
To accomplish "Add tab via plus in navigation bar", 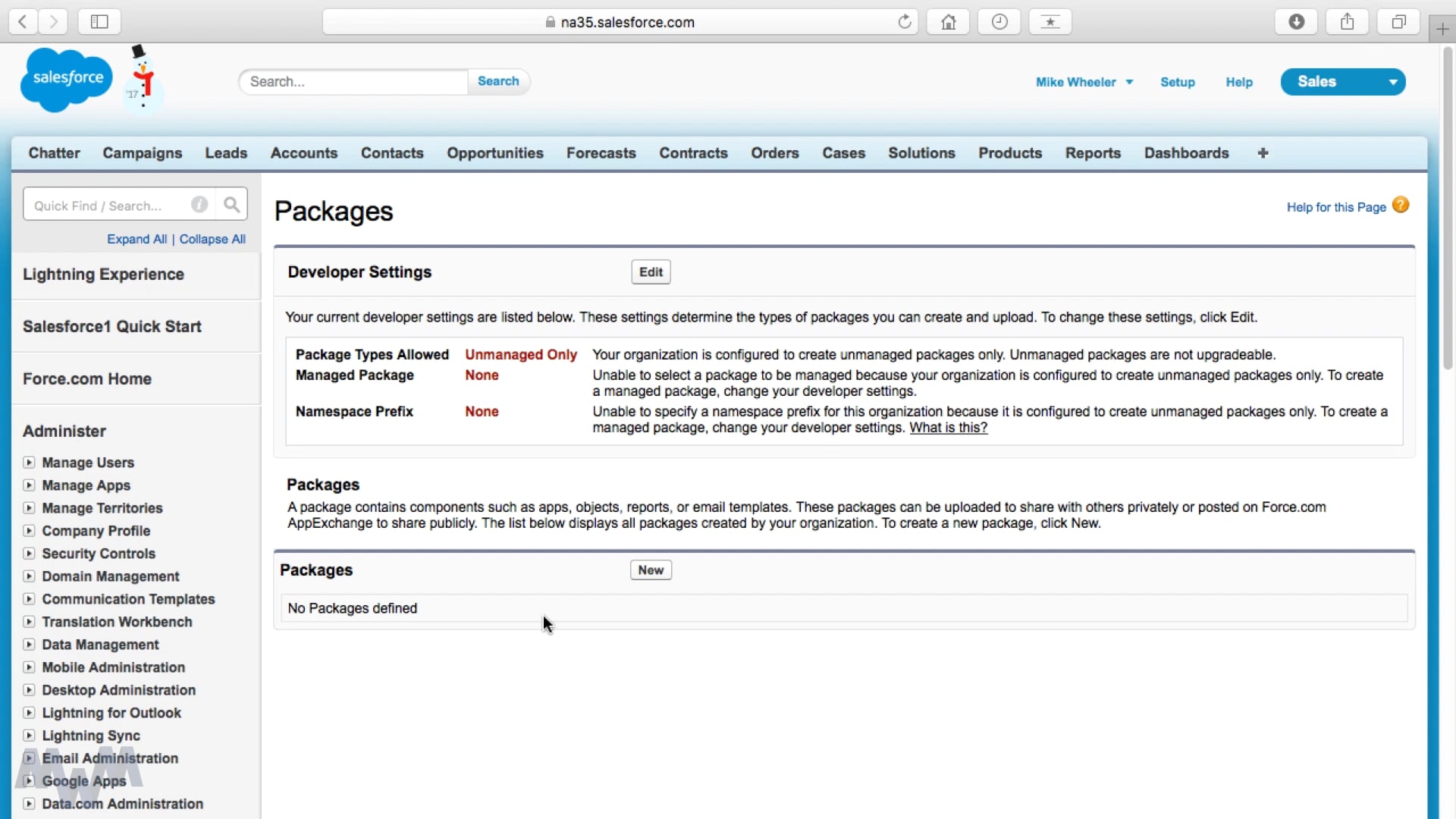I will (1263, 153).
